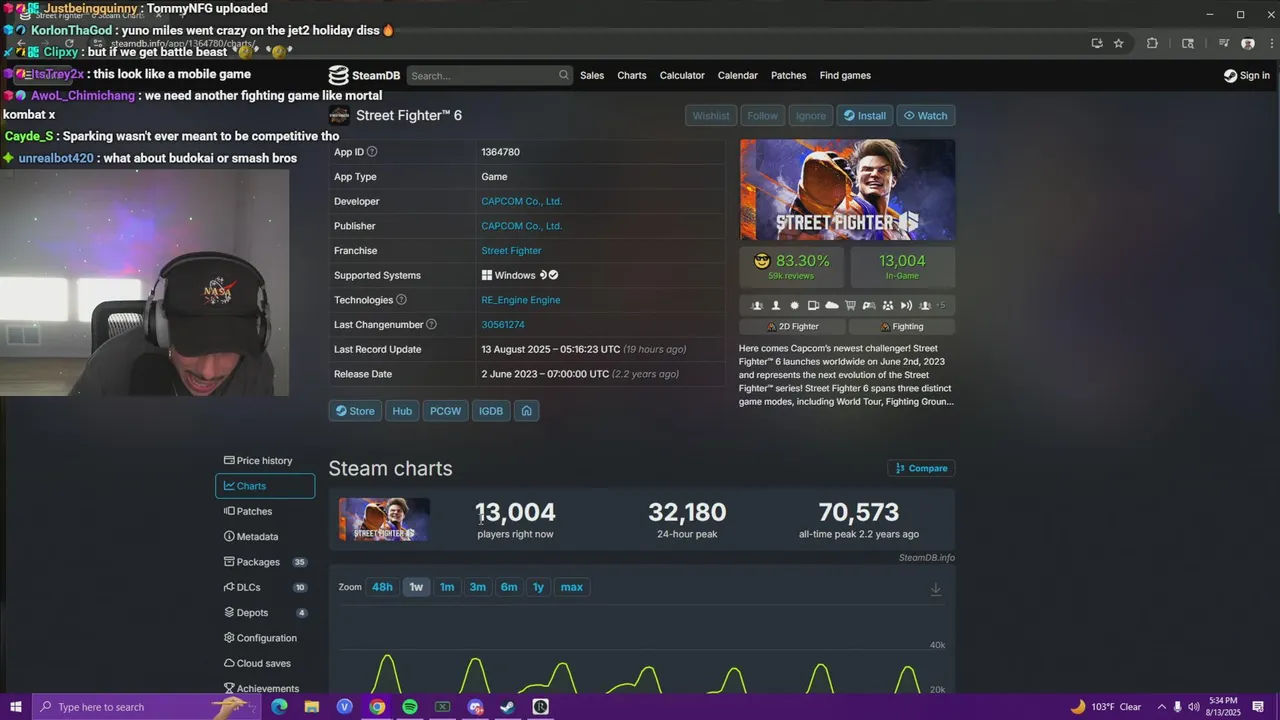Click the achievements gear-shaped feature icon
The height and width of the screenshot is (720, 1280).
tap(795, 305)
